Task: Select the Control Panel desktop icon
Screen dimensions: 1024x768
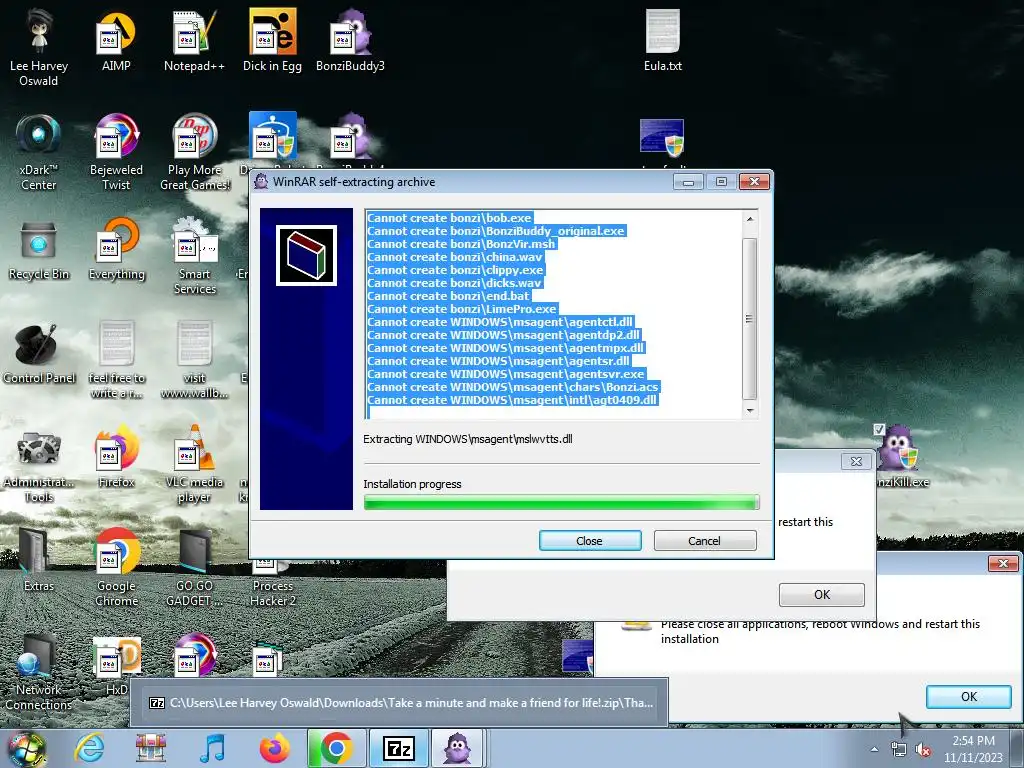Action: (39, 354)
